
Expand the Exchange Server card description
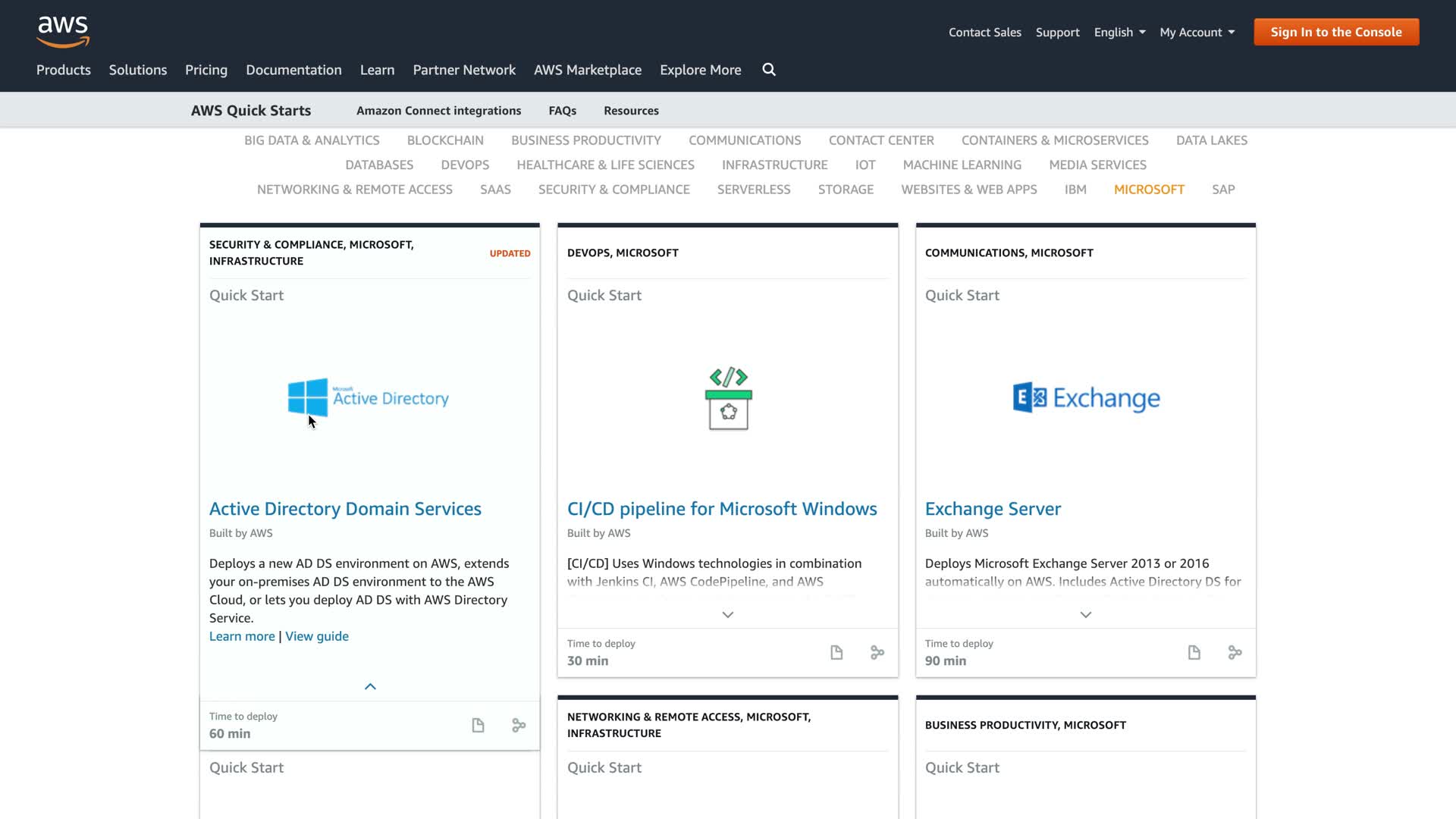1086,615
